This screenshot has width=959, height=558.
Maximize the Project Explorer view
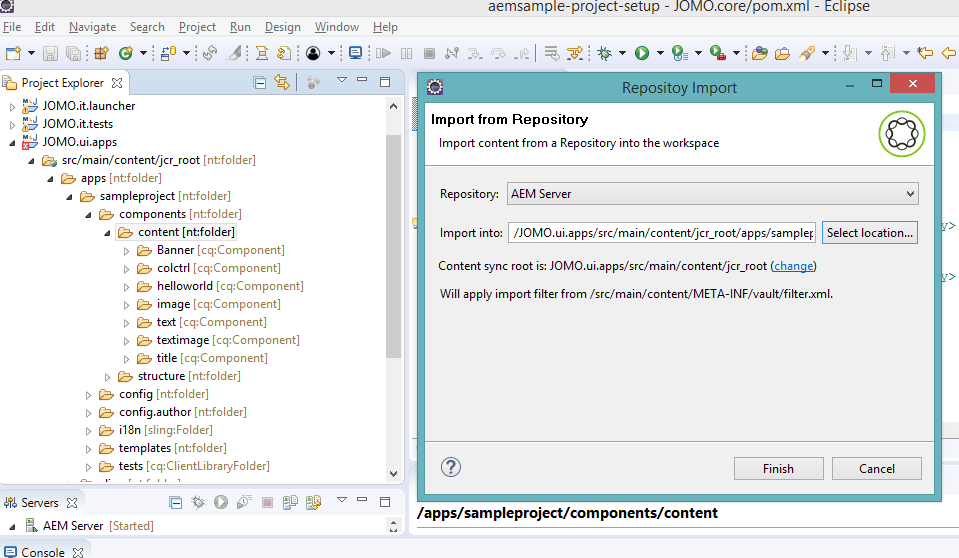(x=385, y=82)
